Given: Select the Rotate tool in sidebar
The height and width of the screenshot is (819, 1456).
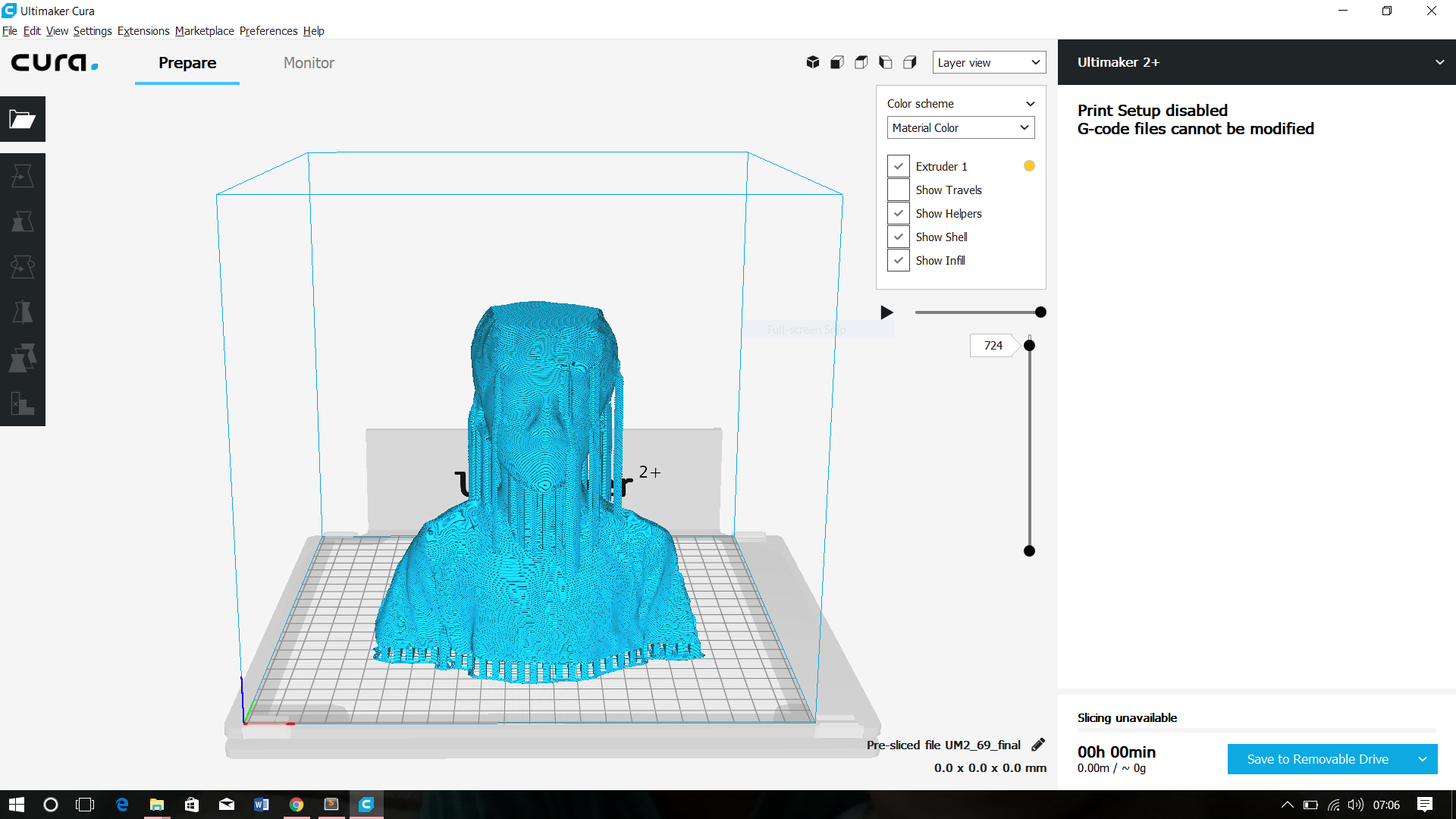Looking at the screenshot, I should (x=22, y=267).
